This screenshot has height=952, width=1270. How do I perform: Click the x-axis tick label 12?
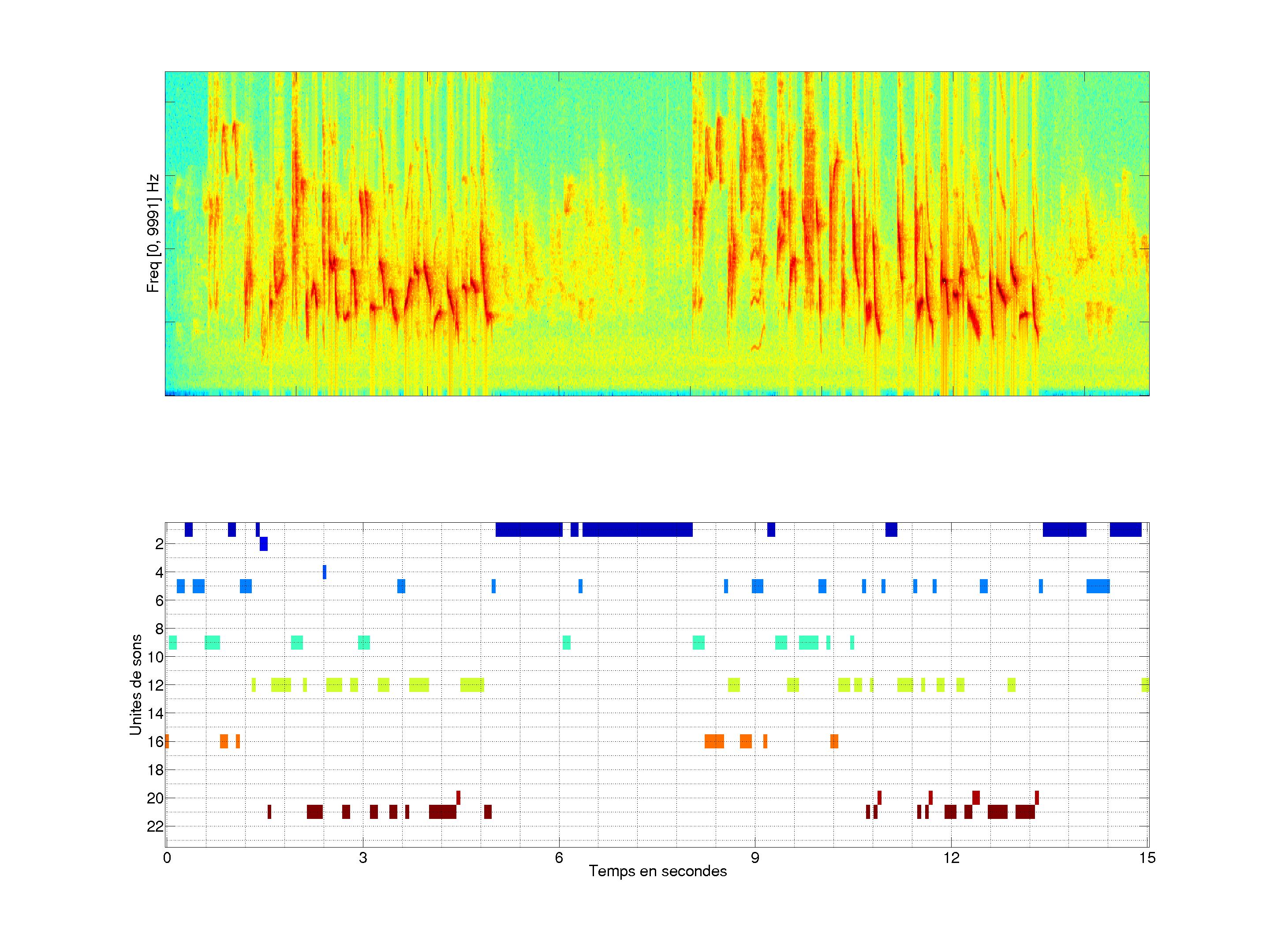point(951,858)
